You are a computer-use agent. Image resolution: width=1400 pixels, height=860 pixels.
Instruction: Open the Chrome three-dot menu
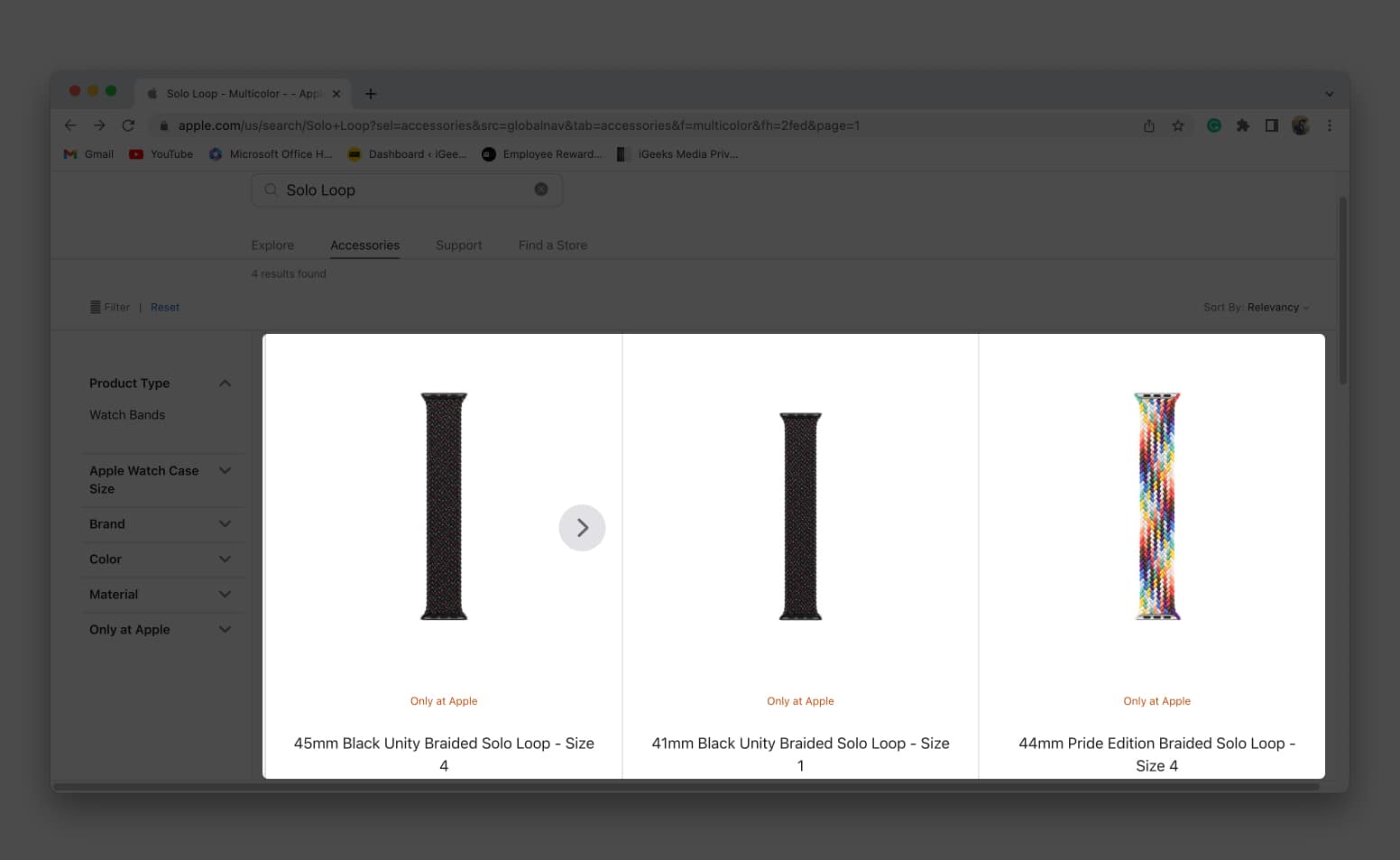1329,125
